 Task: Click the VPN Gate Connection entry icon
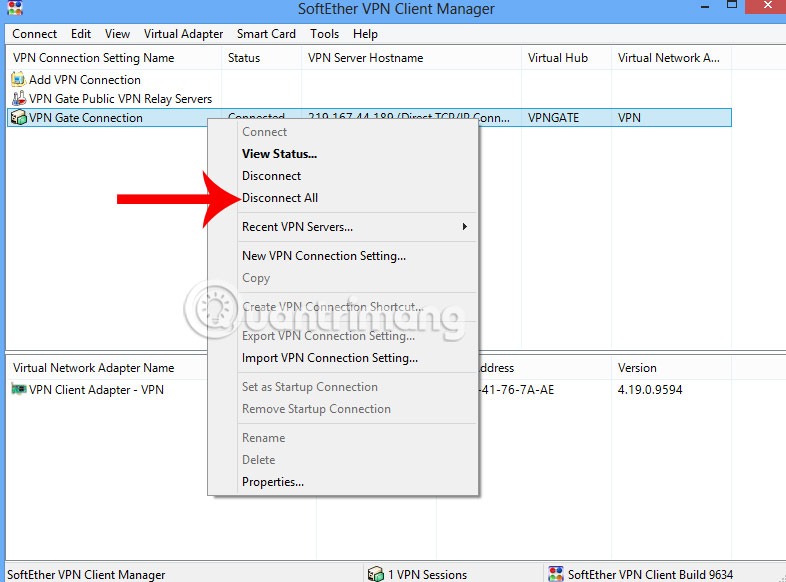point(19,117)
